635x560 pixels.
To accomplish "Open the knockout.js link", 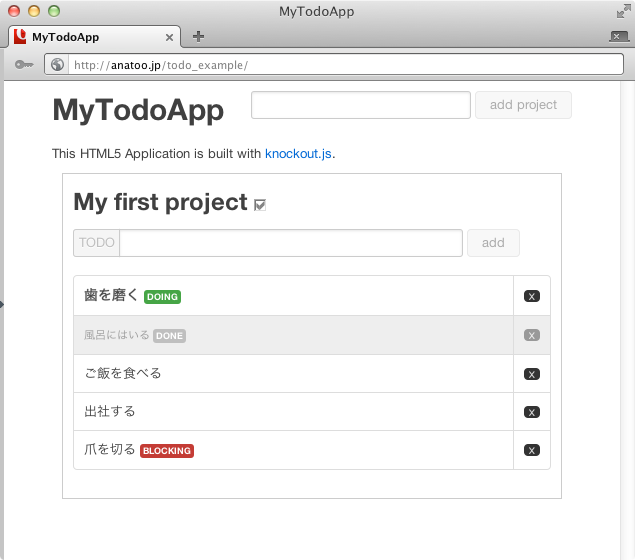I will click(x=298, y=154).
